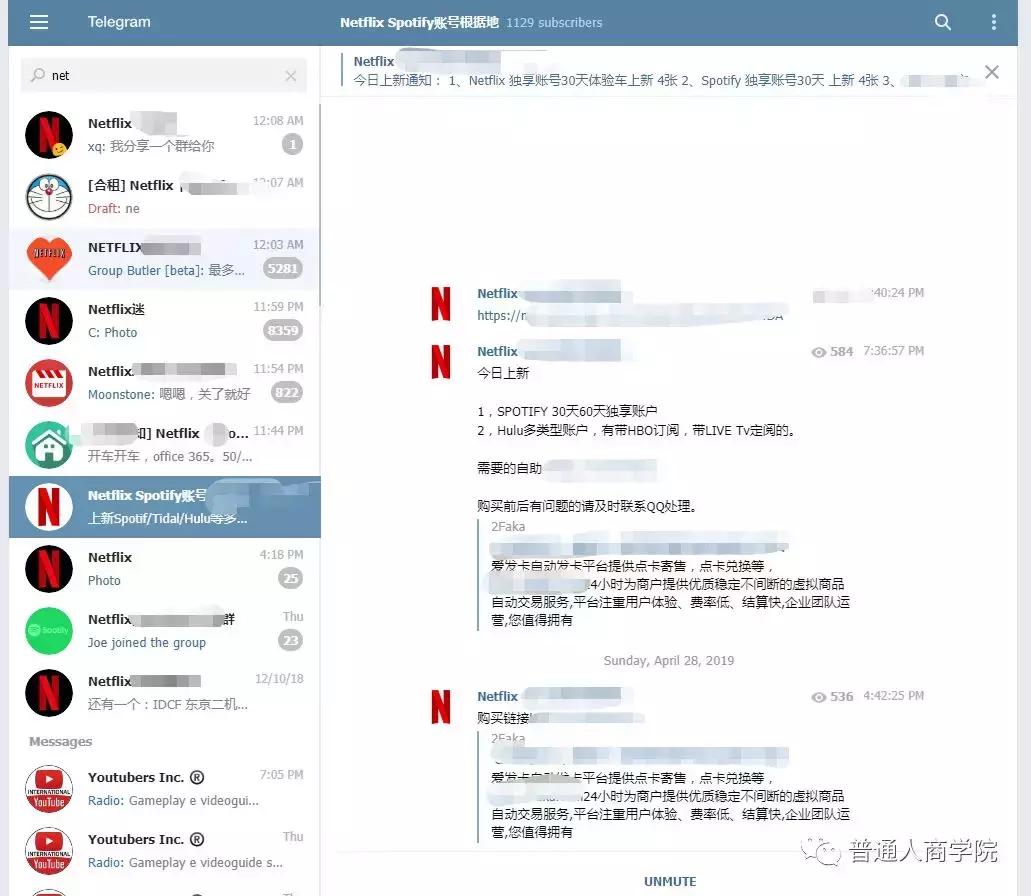Click the heart-shaped NETFLIX chat avatar

click(x=49, y=259)
